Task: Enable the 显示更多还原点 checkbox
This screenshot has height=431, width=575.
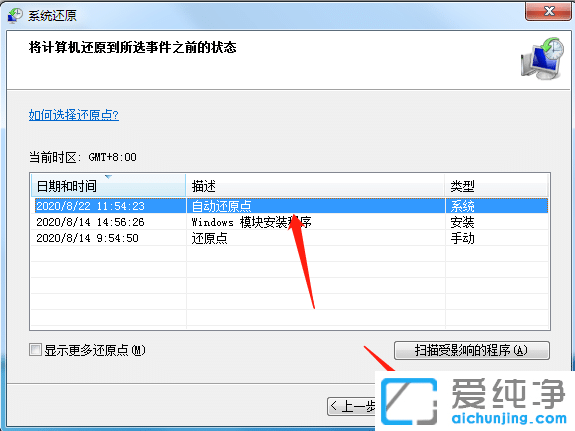Action: [36, 350]
